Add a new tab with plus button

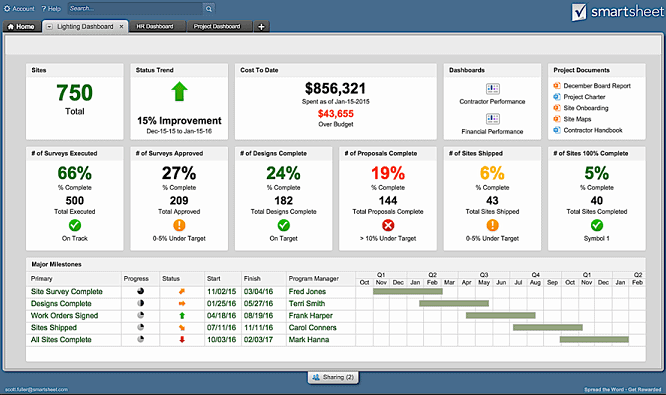(261, 26)
